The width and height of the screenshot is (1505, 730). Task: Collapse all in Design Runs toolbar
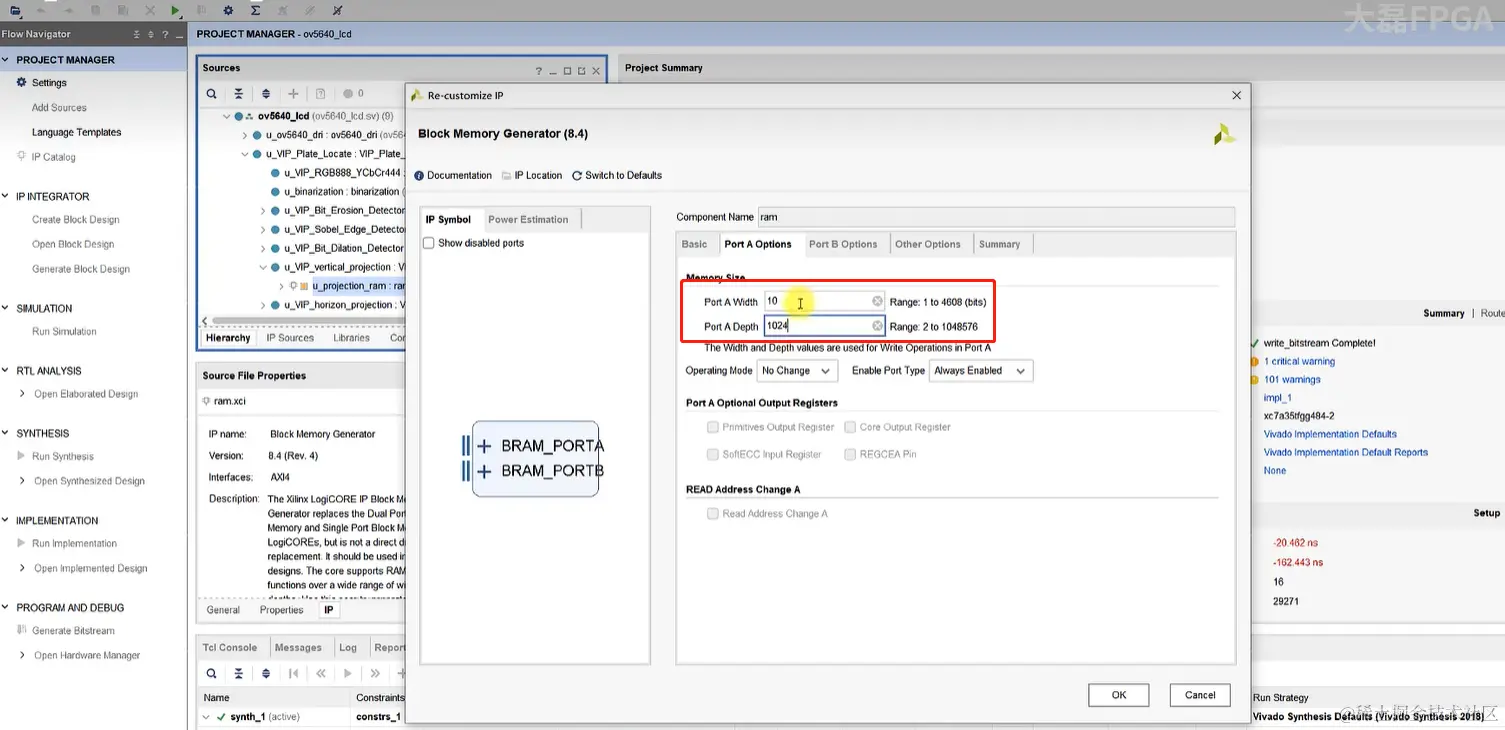pos(238,673)
